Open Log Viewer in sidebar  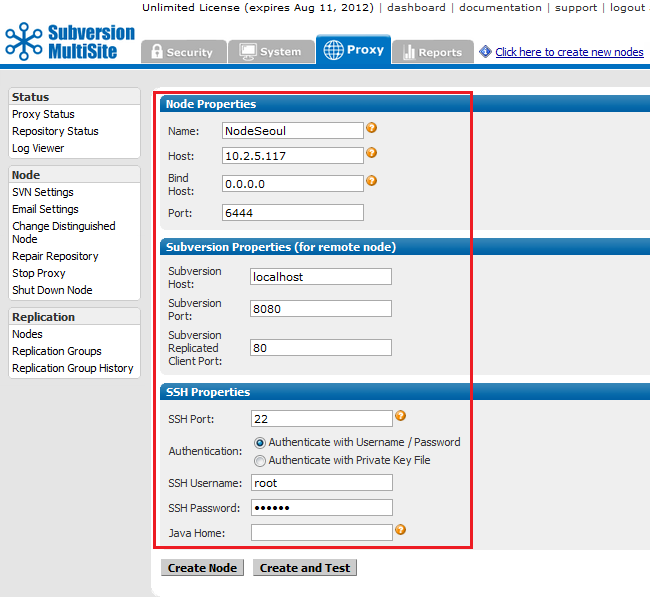coord(38,148)
